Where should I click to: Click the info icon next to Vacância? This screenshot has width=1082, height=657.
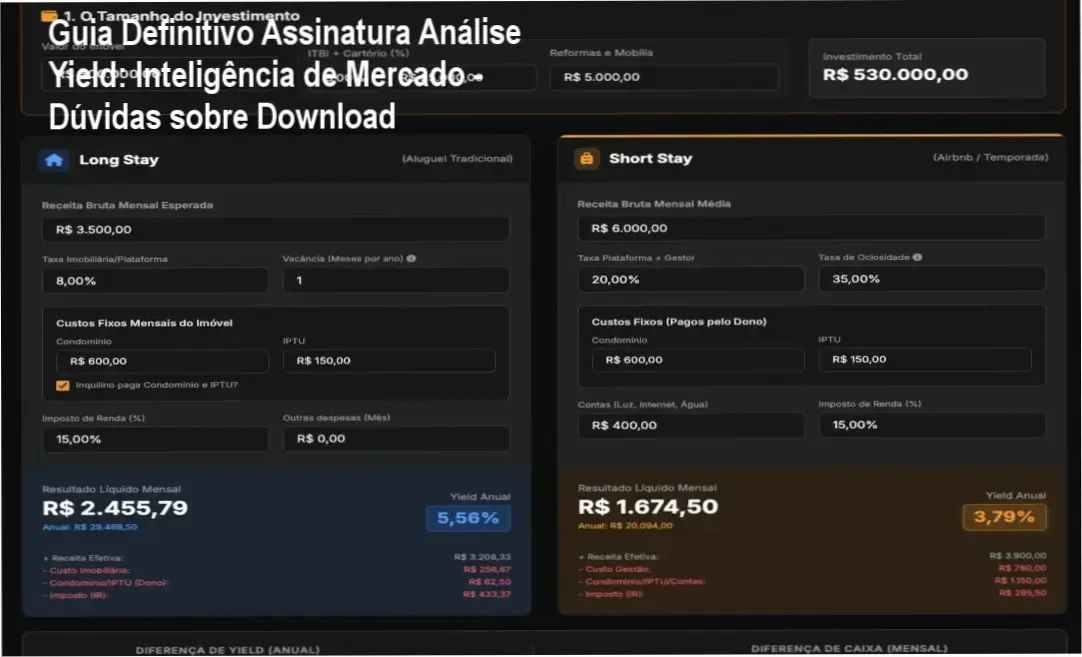(411, 258)
